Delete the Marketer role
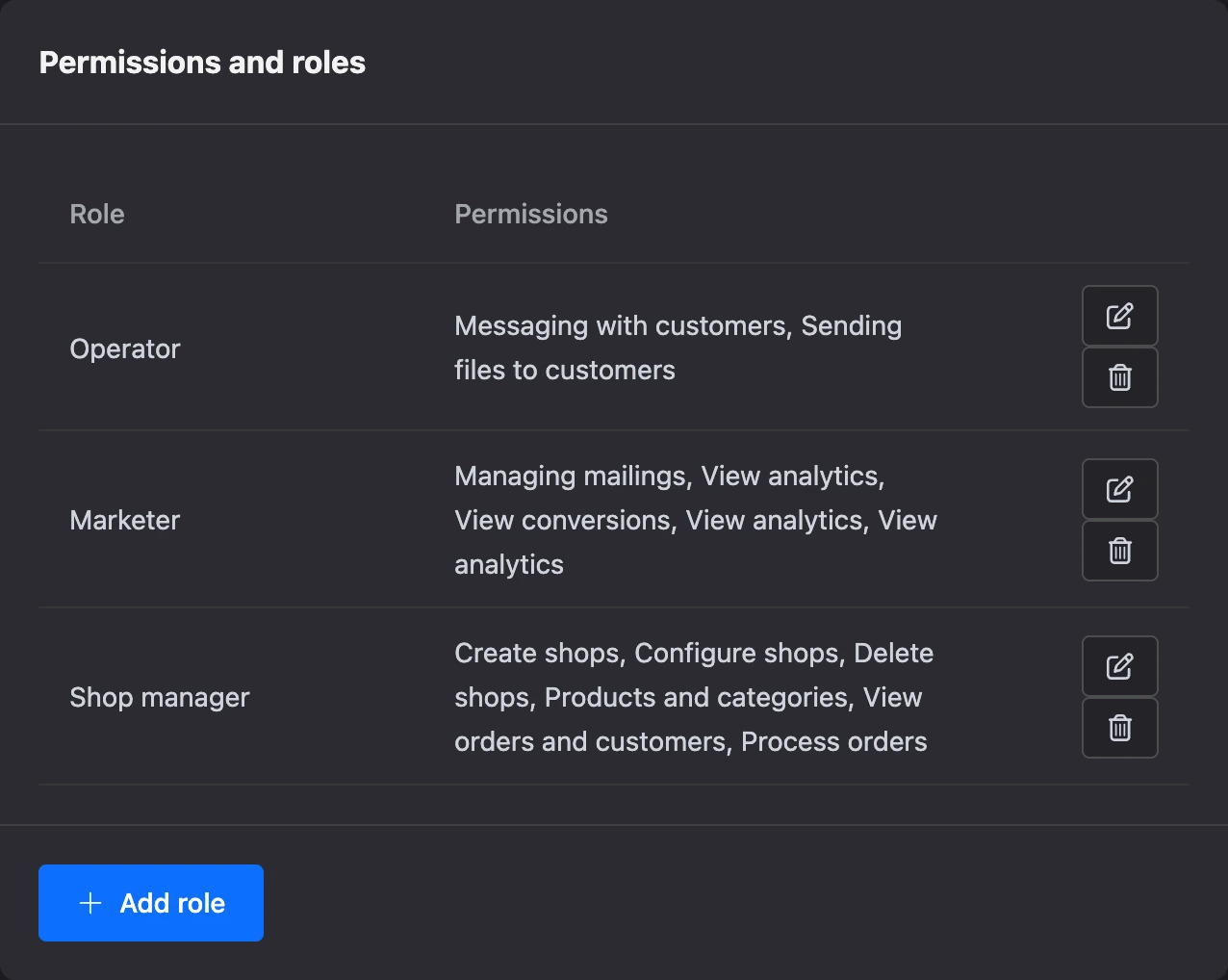 (1120, 551)
